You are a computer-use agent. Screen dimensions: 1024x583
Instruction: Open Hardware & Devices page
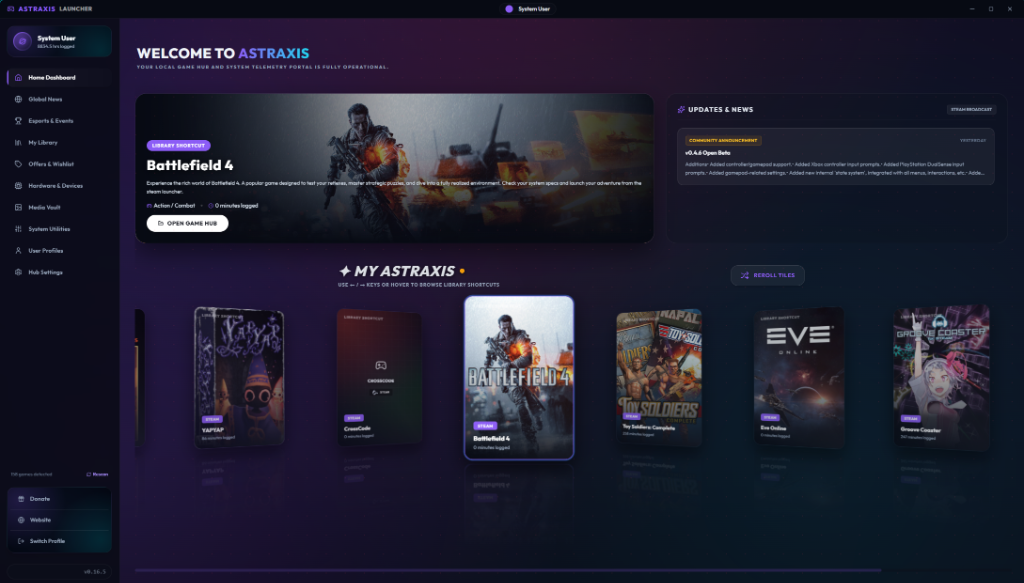[x=59, y=185]
